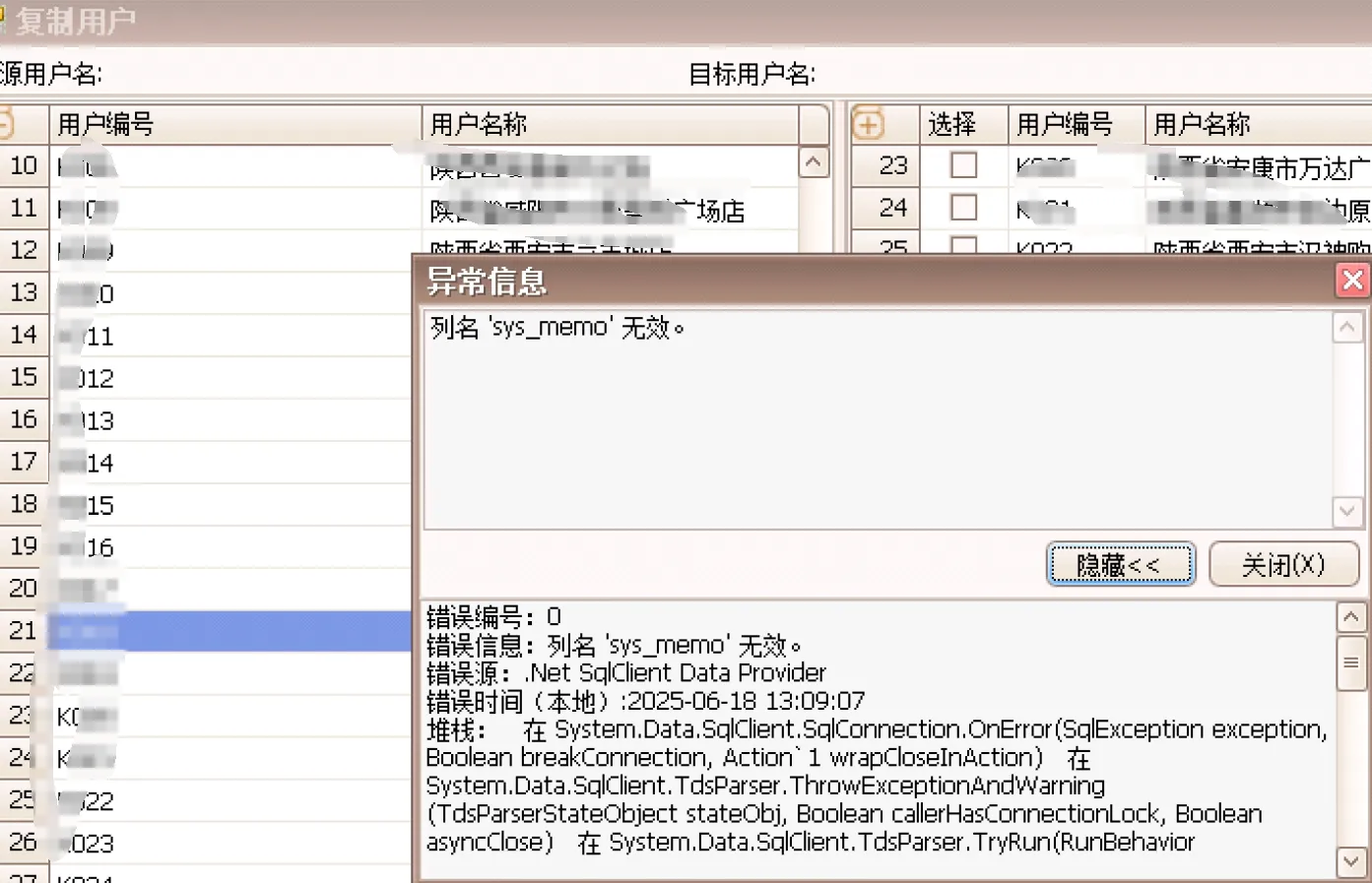The width and height of the screenshot is (1372, 883).
Task: Click scroll-up arrow of the stack trace panel
Action: [1350, 617]
